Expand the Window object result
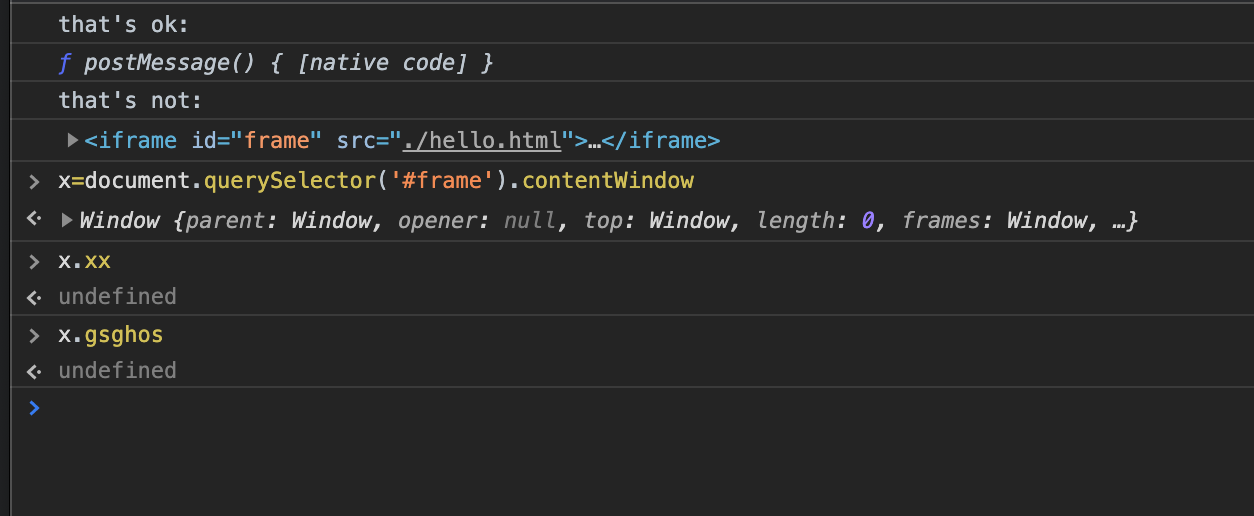This screenshot has height=516, width=1254. [x=67, y=219]
